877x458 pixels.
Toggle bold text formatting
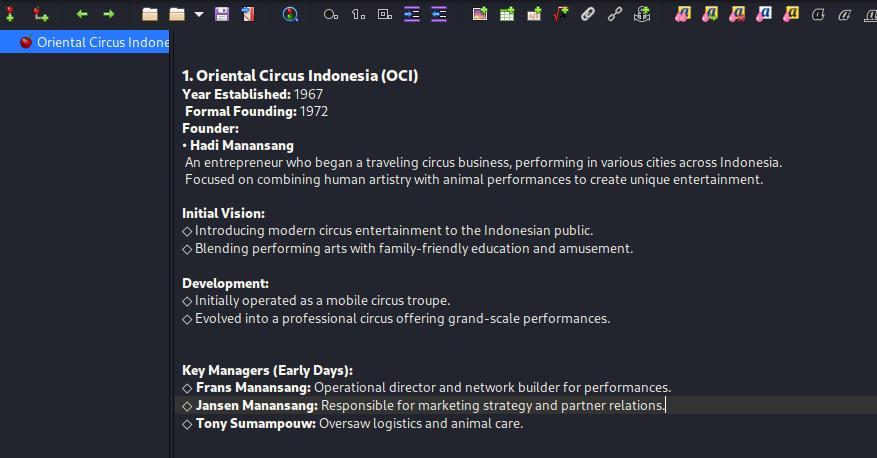(x=818, y=14)
